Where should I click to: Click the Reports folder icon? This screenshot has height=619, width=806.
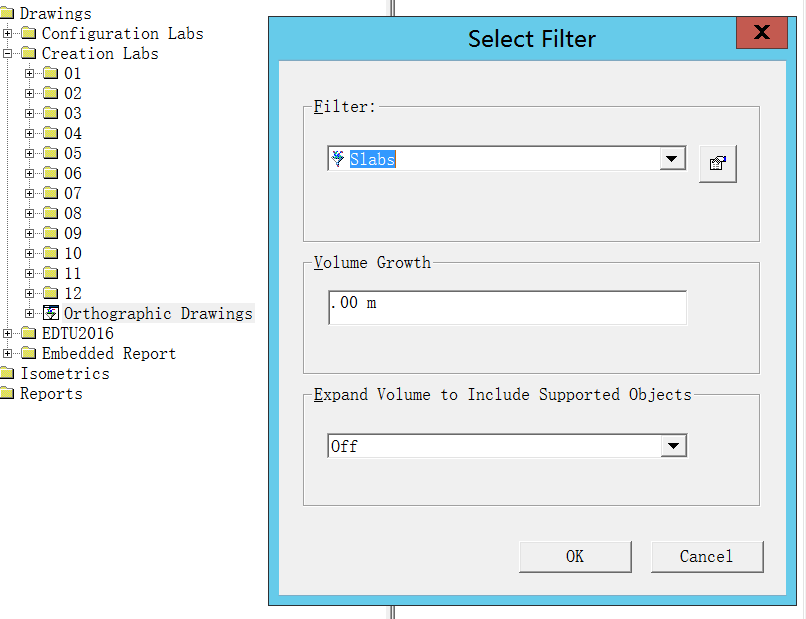(7, 393)
